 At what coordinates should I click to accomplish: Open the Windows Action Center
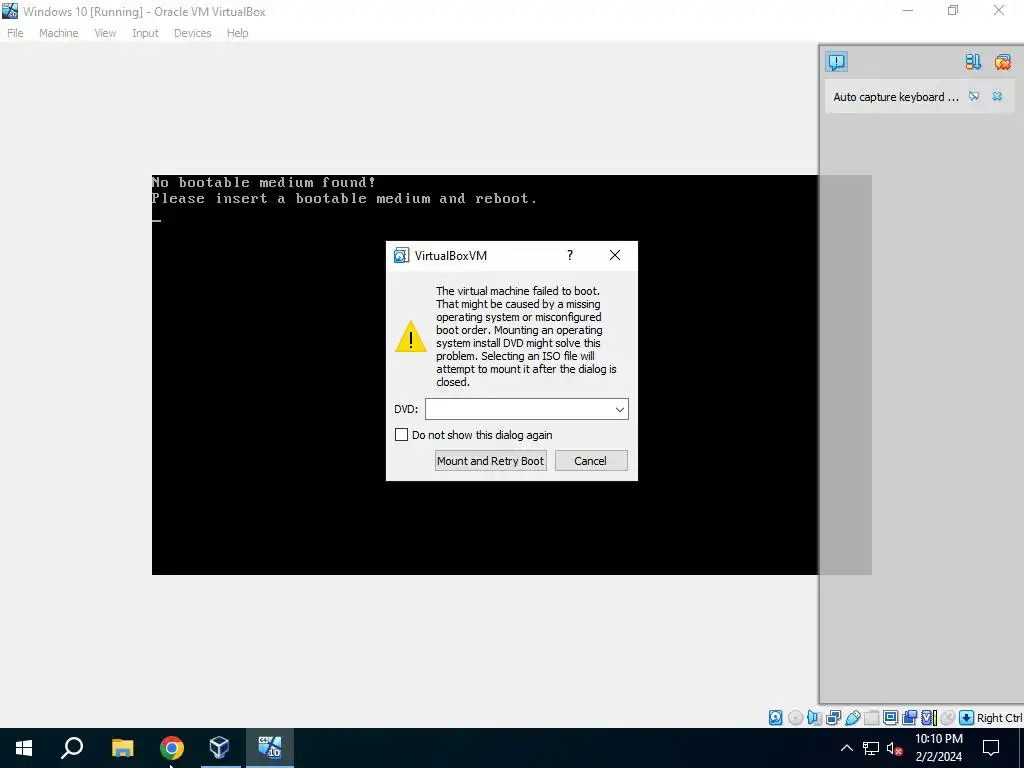(x=991, y=748)
